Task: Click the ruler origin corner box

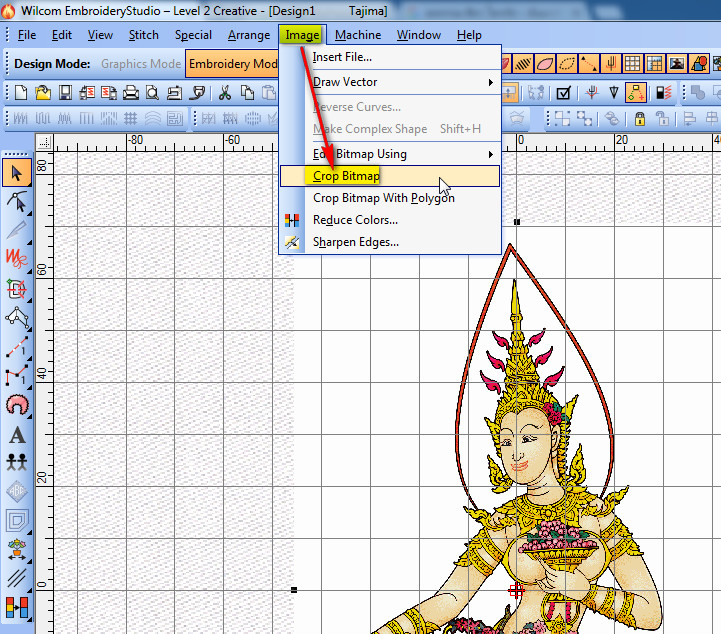Action: [x=45, y=143]
